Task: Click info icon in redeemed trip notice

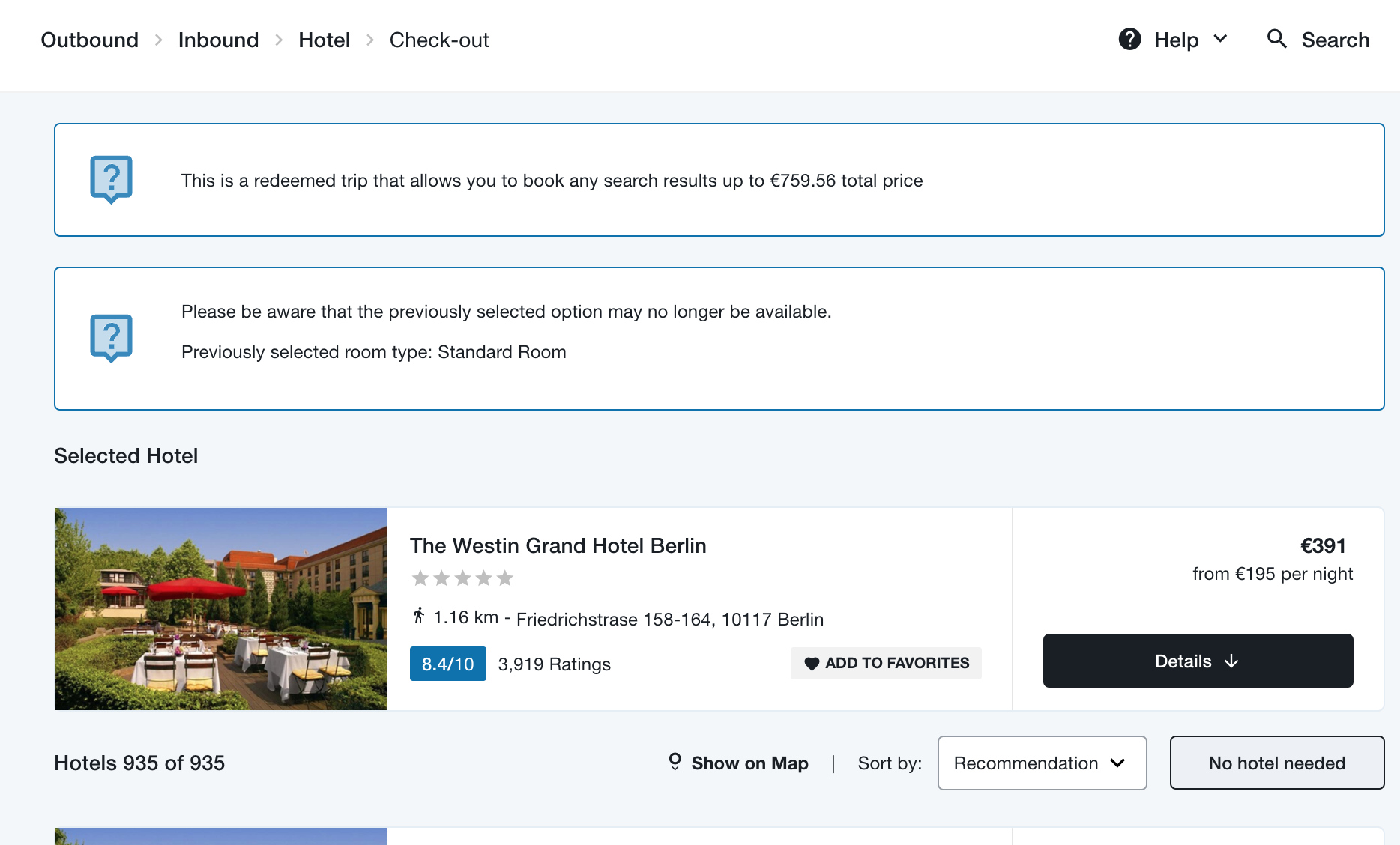Action: 111,180
